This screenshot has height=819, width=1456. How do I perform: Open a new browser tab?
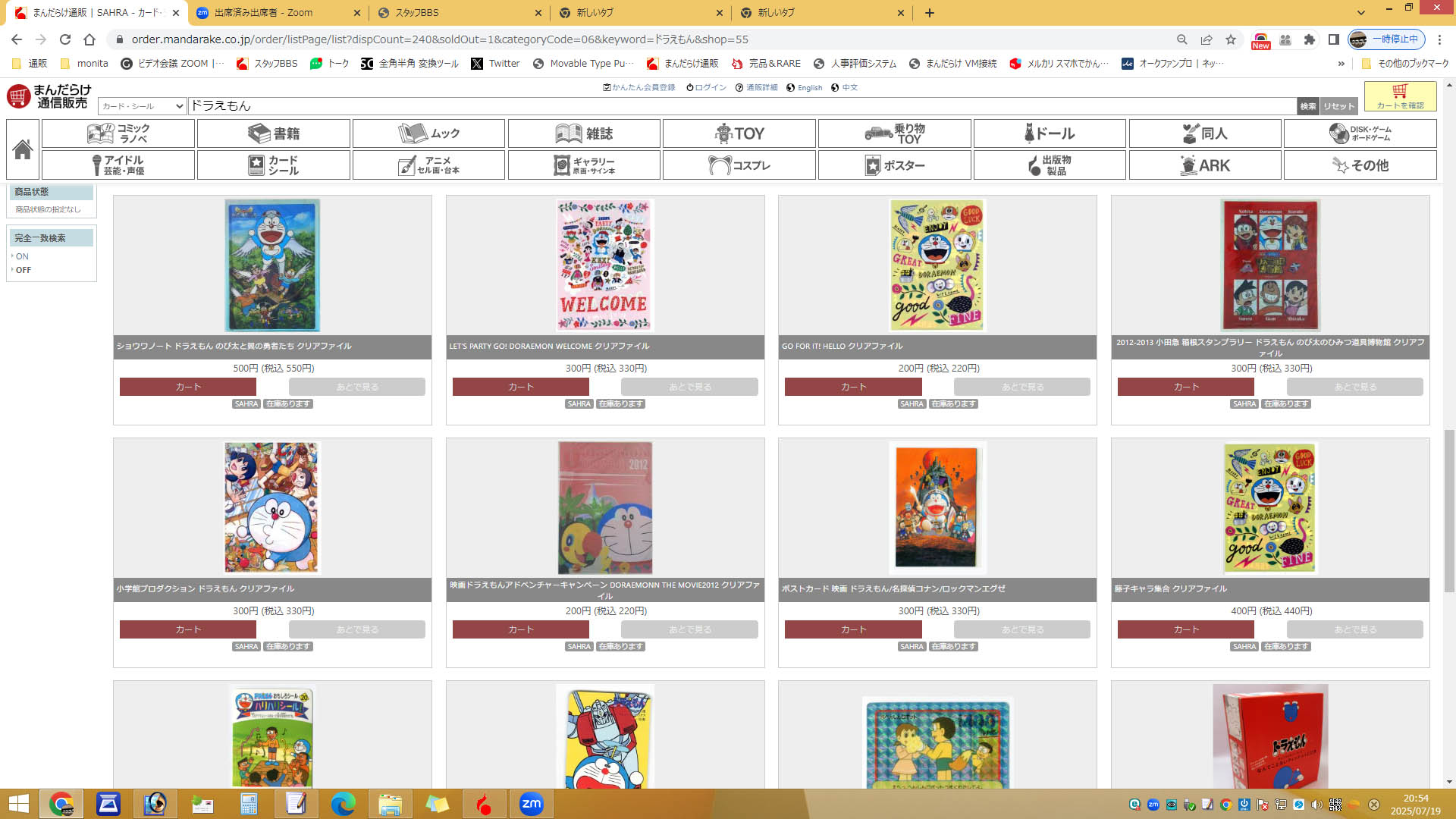click(930, 13)
